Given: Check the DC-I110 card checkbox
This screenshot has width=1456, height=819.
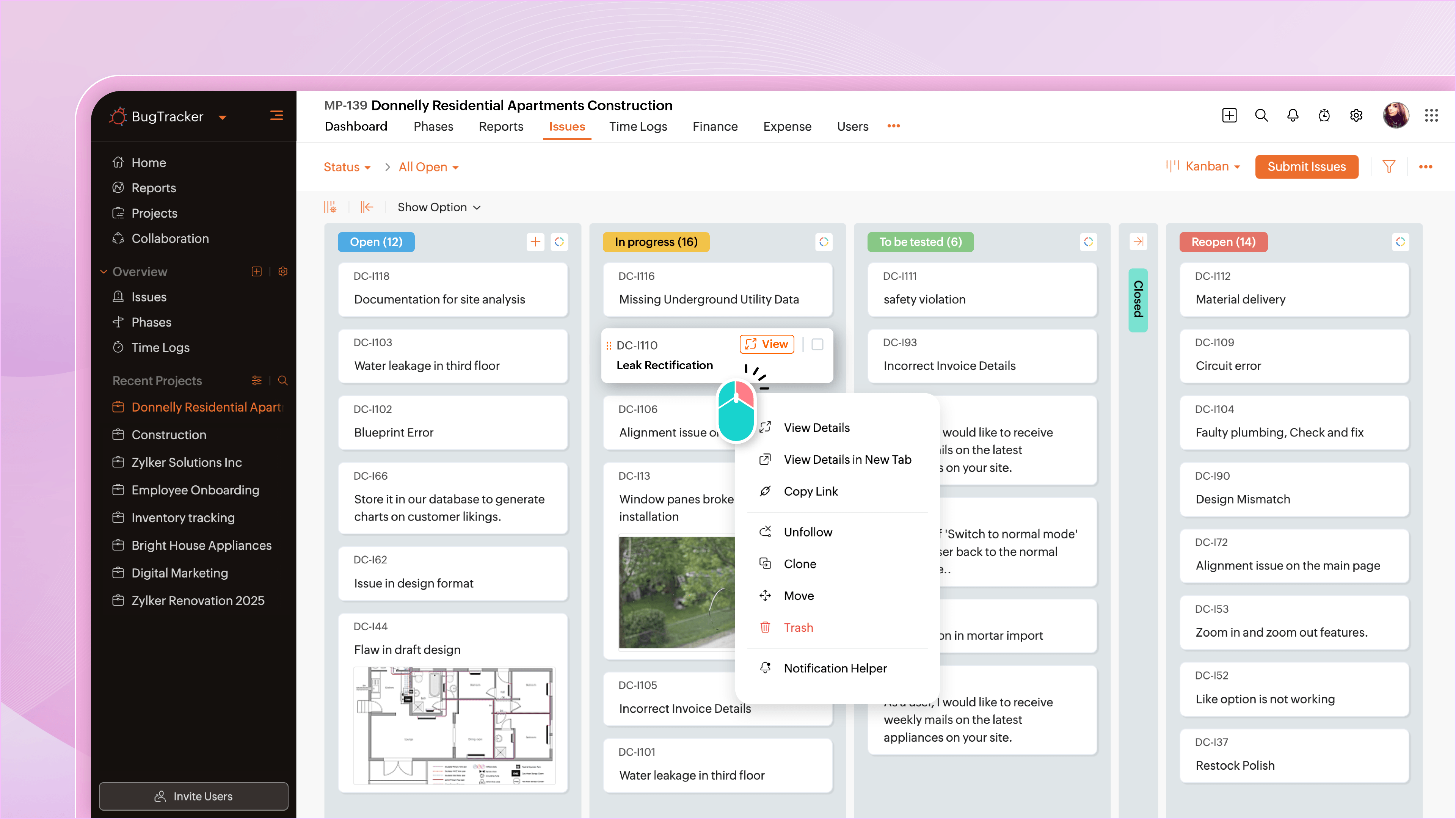Looking at the screenshot, I should click(x=817, y=344).
